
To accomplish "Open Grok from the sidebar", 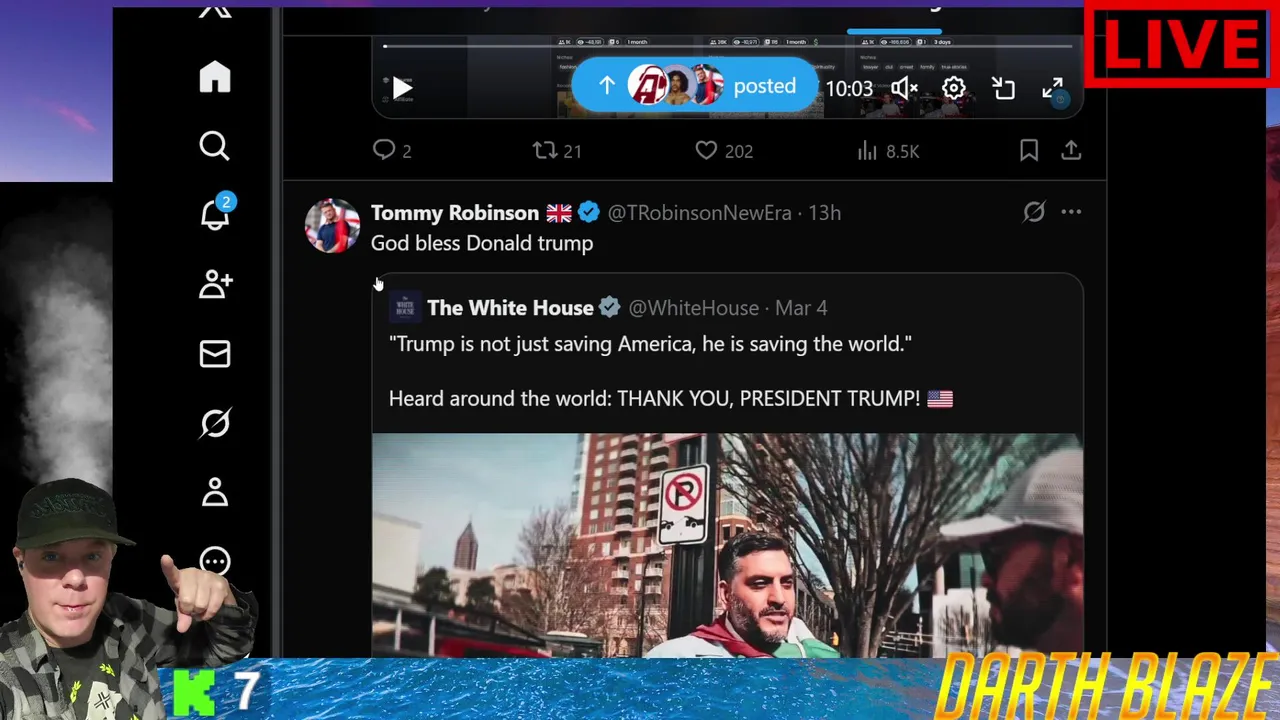I will coord(215,423).
